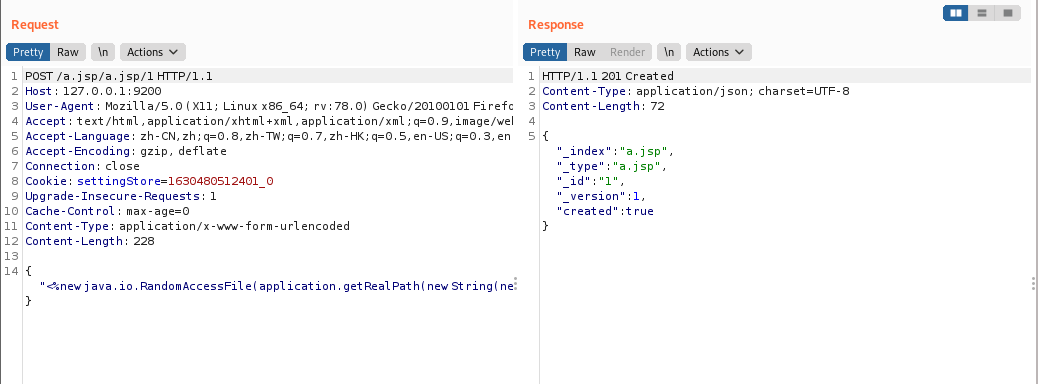The width and height of the screenshot is (1038, 384).
Task: Click the Content-Length: 72 line
Action: 603,106
